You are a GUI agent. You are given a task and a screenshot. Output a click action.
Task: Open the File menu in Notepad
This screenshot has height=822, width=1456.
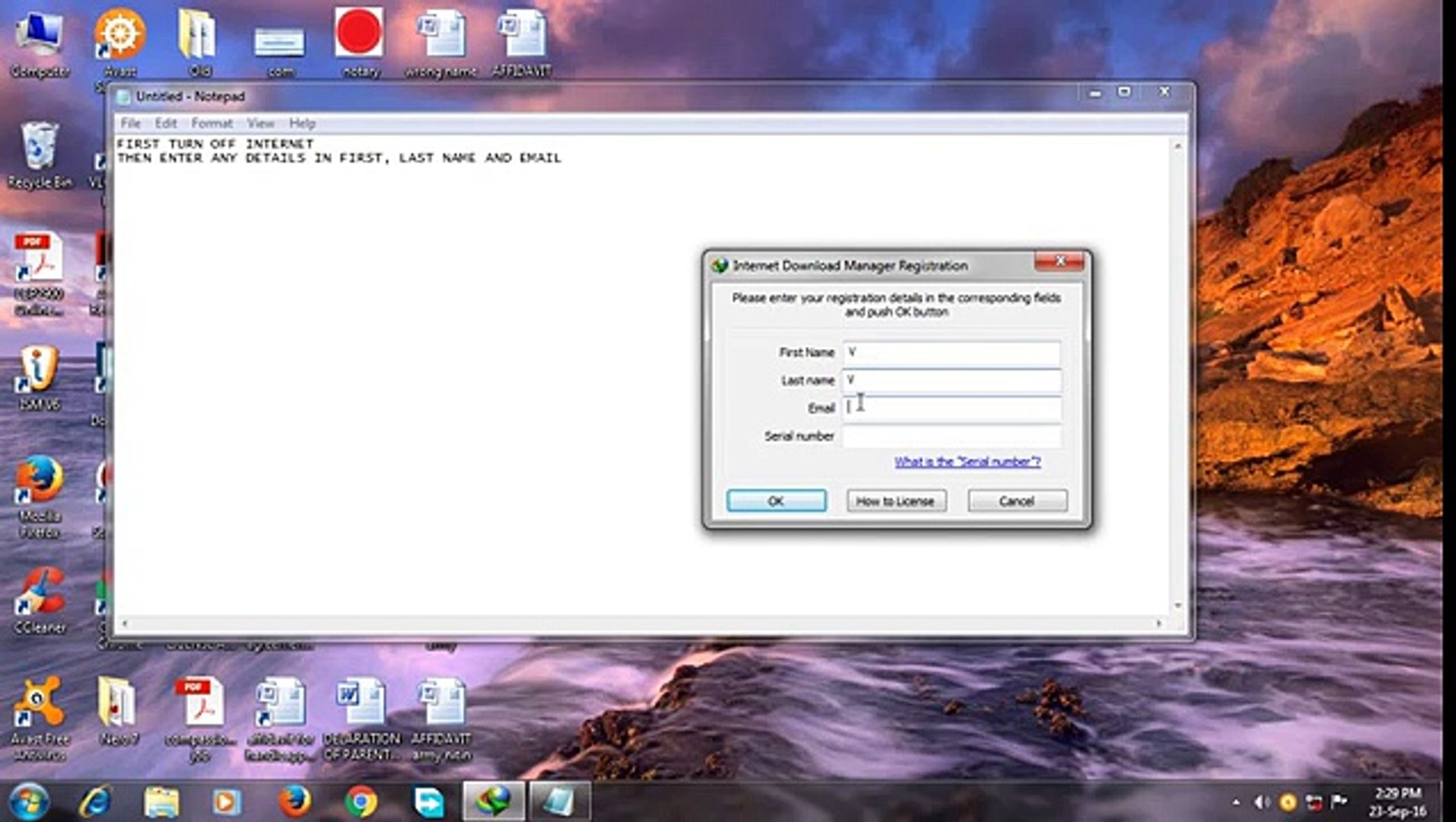click(x=130, y=123)
